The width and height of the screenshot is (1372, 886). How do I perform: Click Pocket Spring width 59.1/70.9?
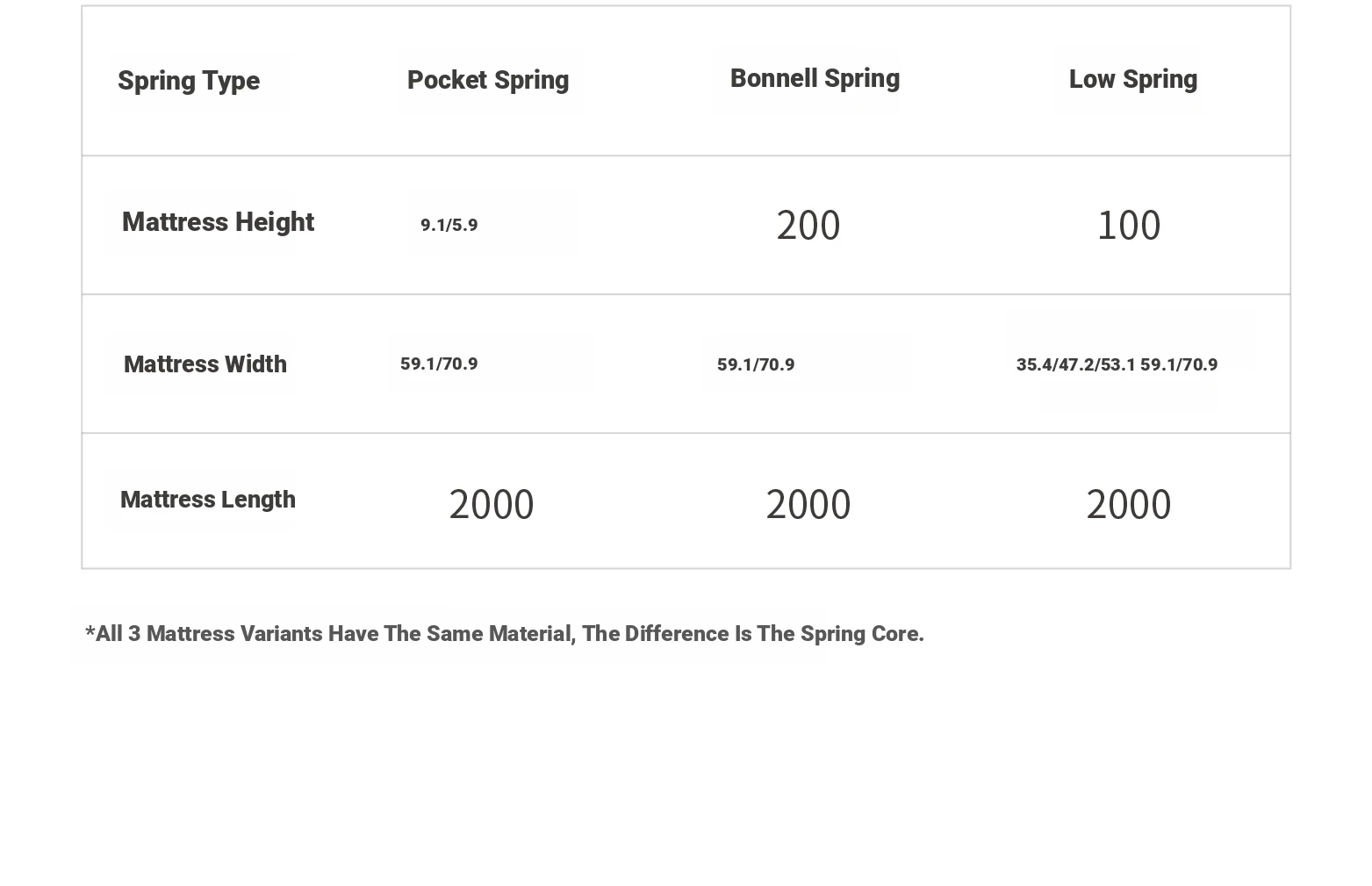pos(439,364)
